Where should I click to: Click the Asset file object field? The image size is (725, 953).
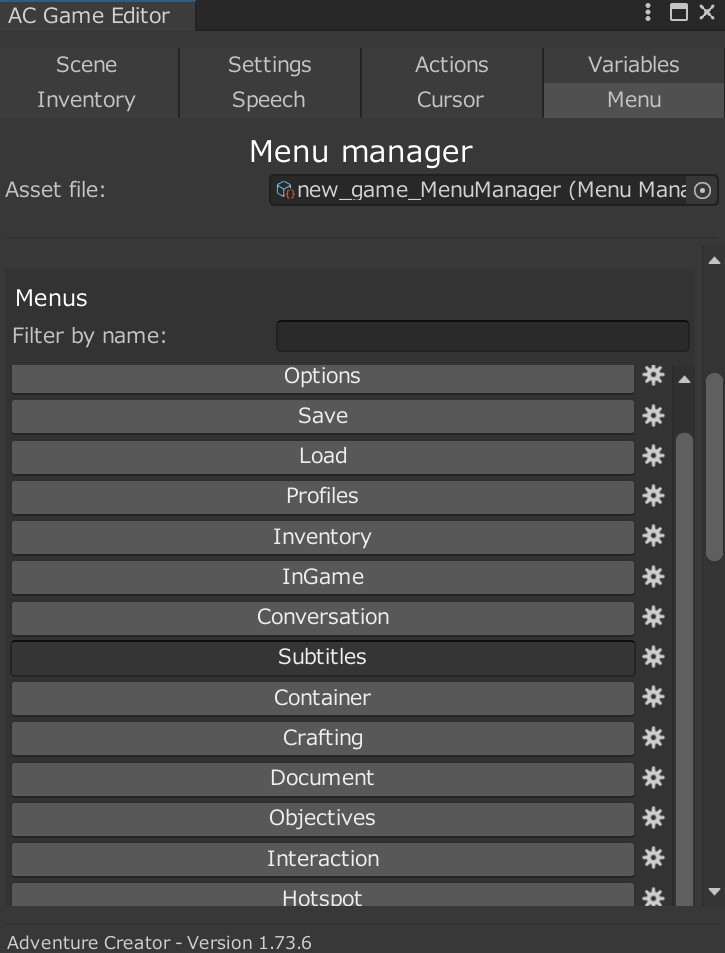[480, 191]
